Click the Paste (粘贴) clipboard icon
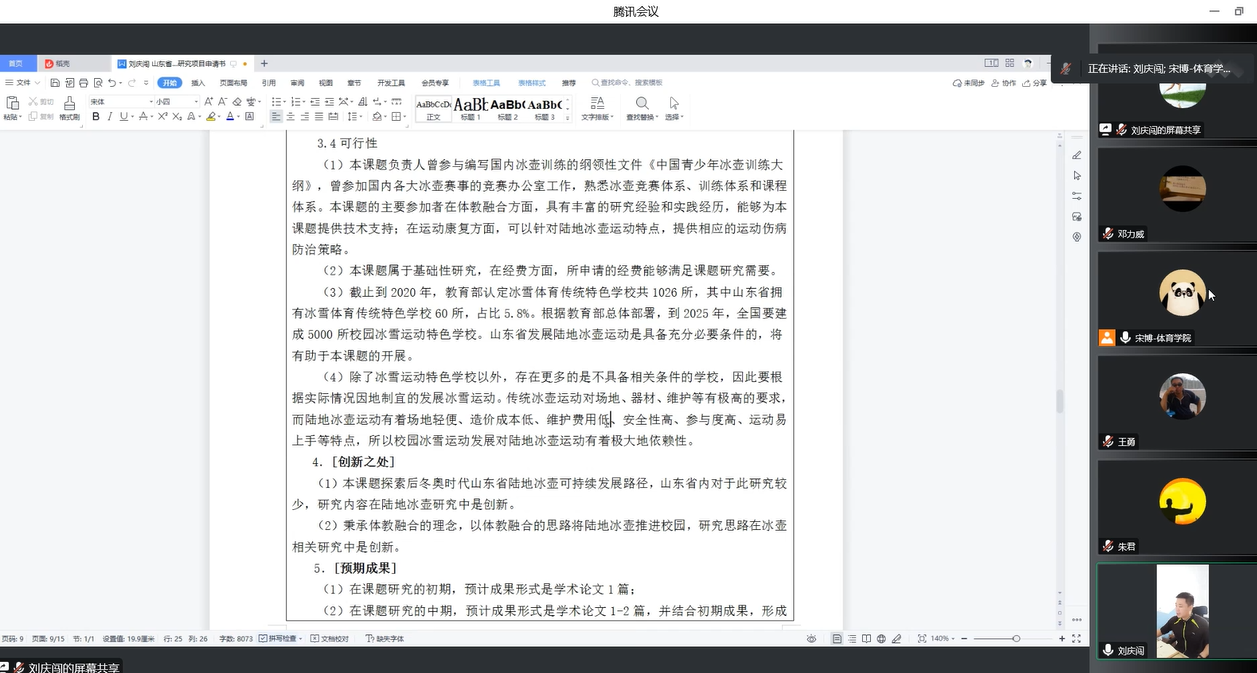Viewport: 1257px width, 673px height. pos(12,103)
